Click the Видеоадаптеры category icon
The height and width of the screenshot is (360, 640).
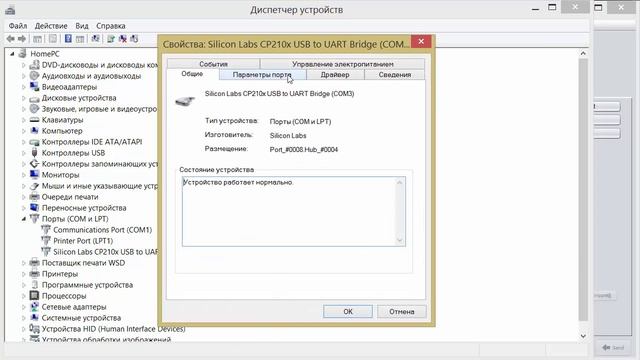pyautogui.click(x=35, y=87)
